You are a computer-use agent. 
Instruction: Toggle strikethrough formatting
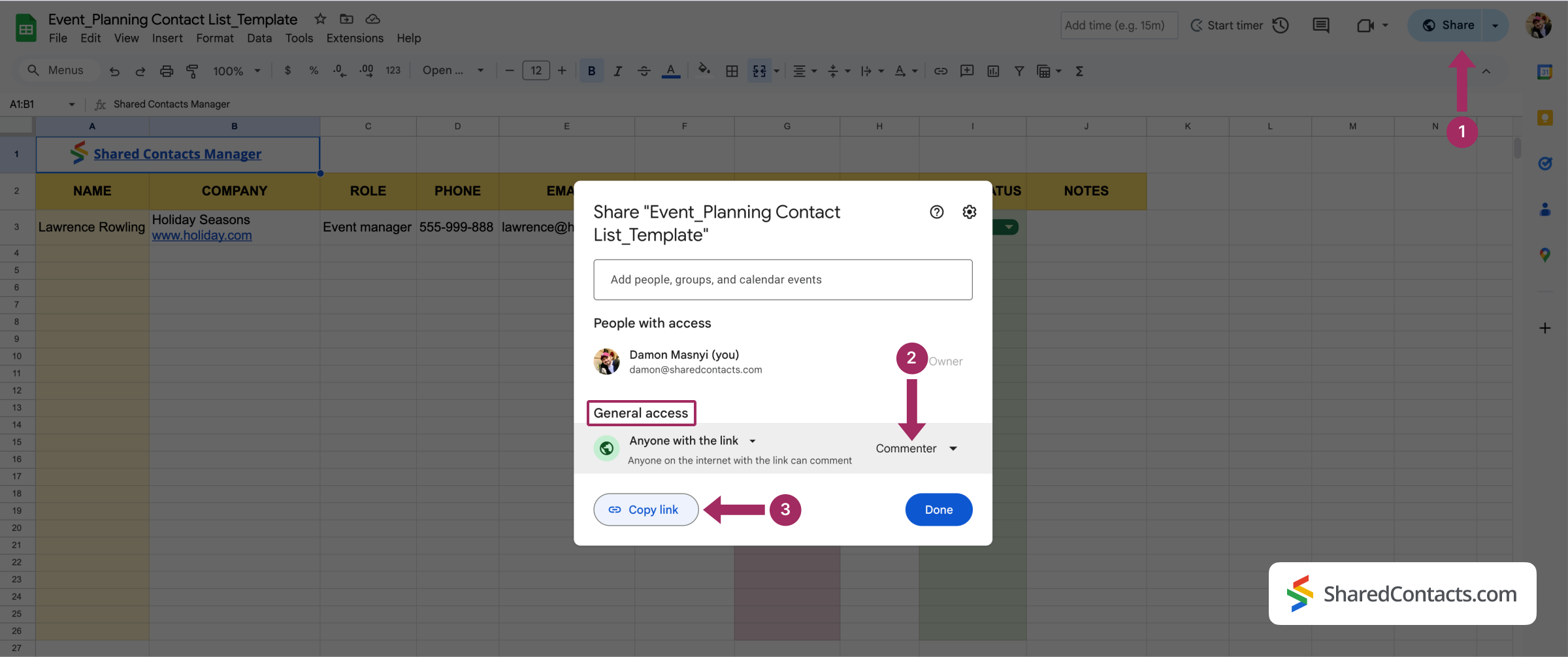click(644, 71)
